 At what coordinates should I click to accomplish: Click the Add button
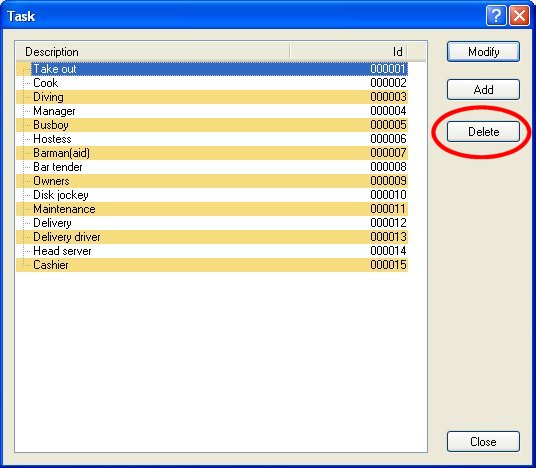pyautogui.click(x=483, y=90)
